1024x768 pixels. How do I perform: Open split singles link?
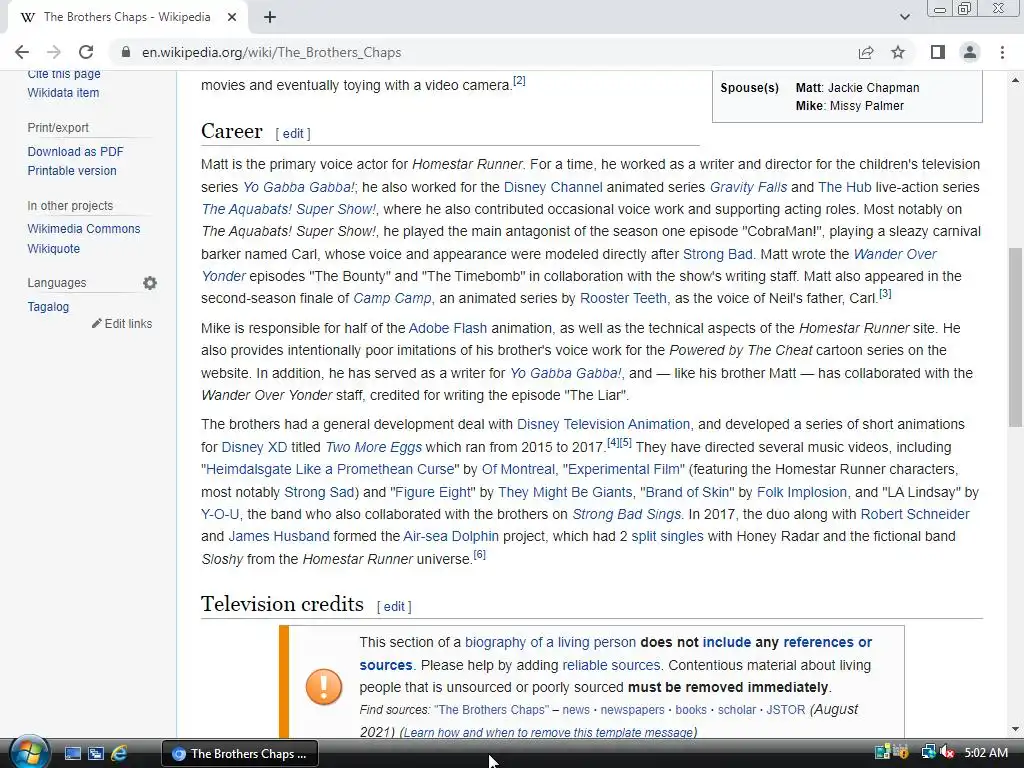pos(667,536)
